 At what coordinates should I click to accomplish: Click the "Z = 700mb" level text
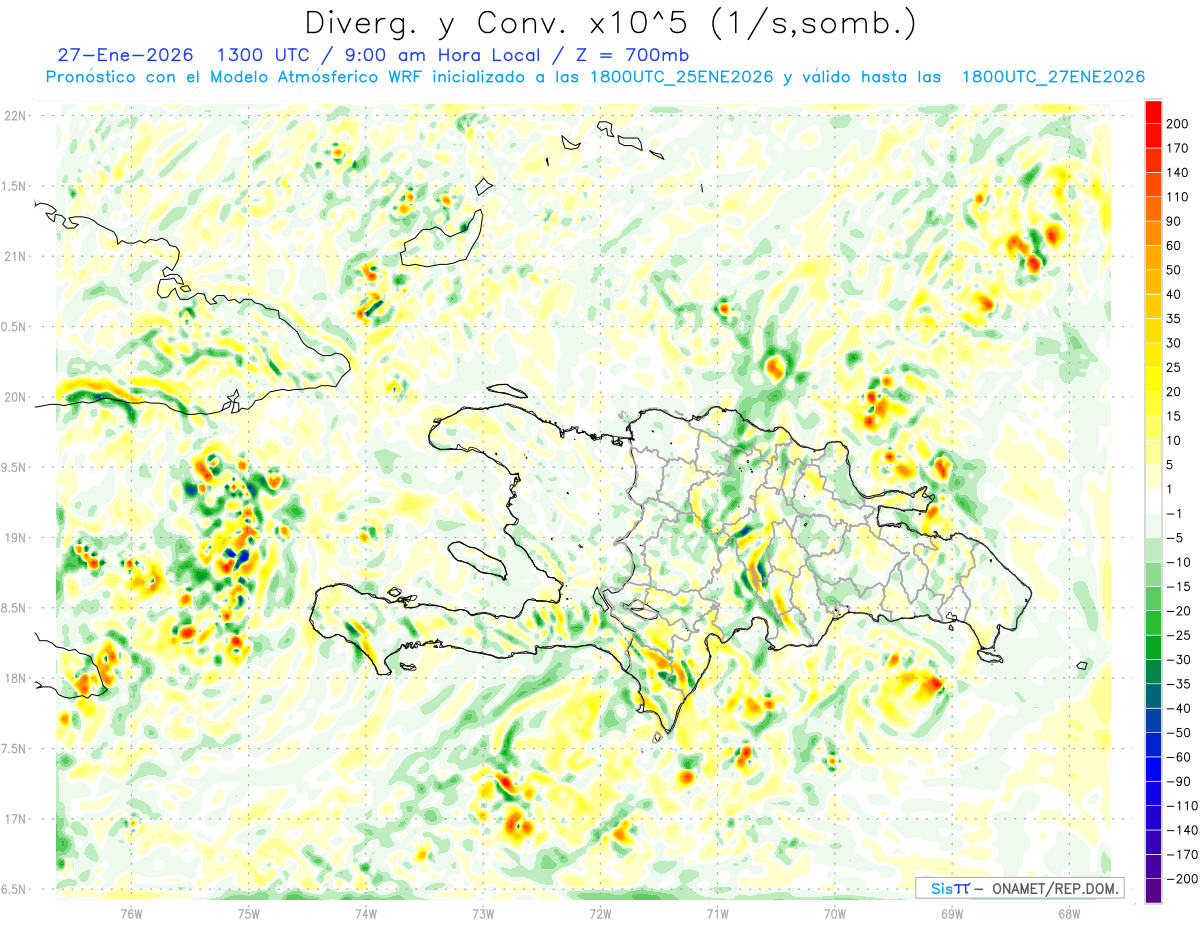pos(634,56)
